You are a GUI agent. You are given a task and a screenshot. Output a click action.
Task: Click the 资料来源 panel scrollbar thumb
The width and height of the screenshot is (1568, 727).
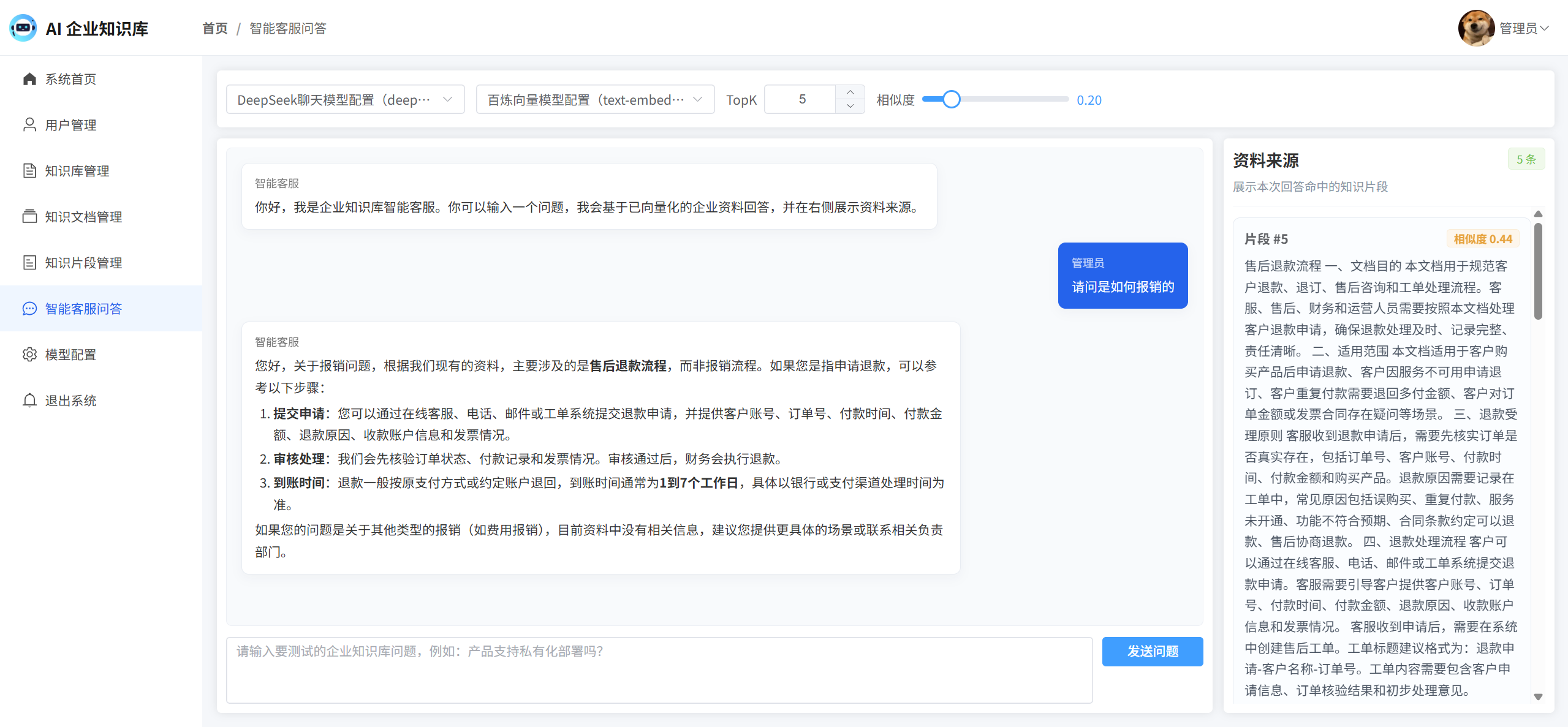[x=1538, y=271]
